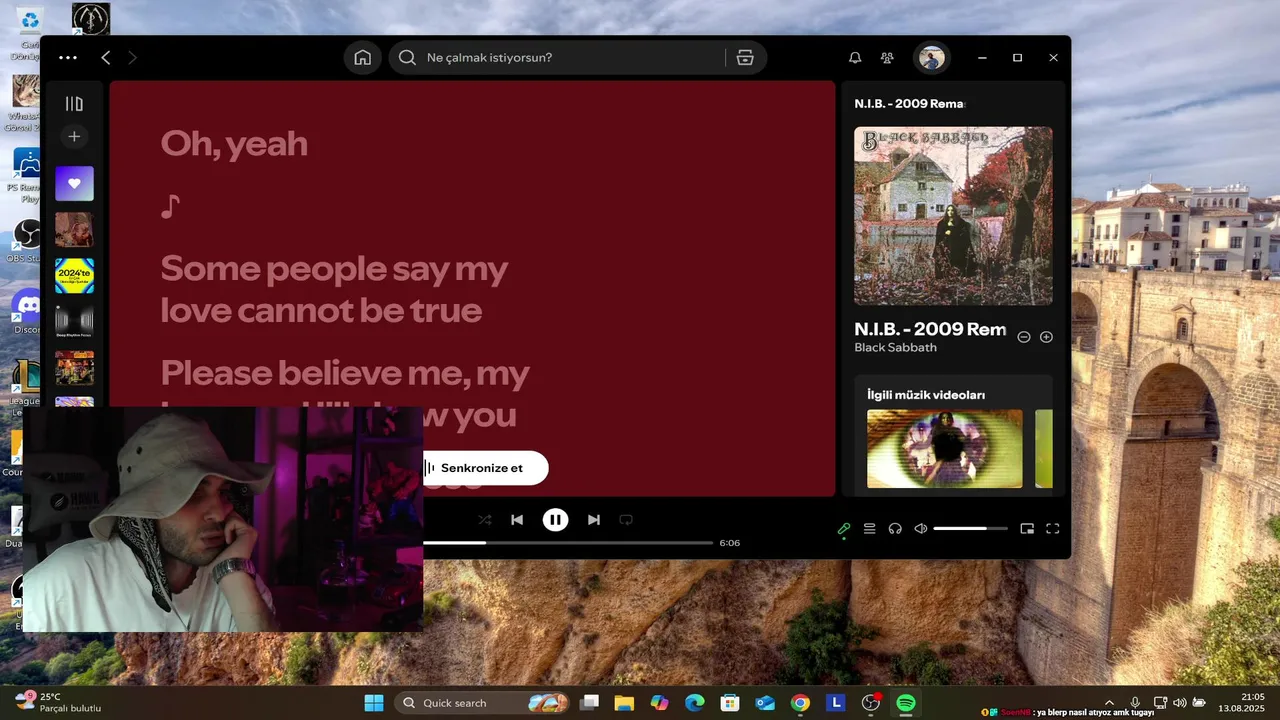Focus the 'Ne çalmak istiyorsun?' search field
Viewport: 1280px width, 720px height.
pyautogui.click(x=577, y=57)
